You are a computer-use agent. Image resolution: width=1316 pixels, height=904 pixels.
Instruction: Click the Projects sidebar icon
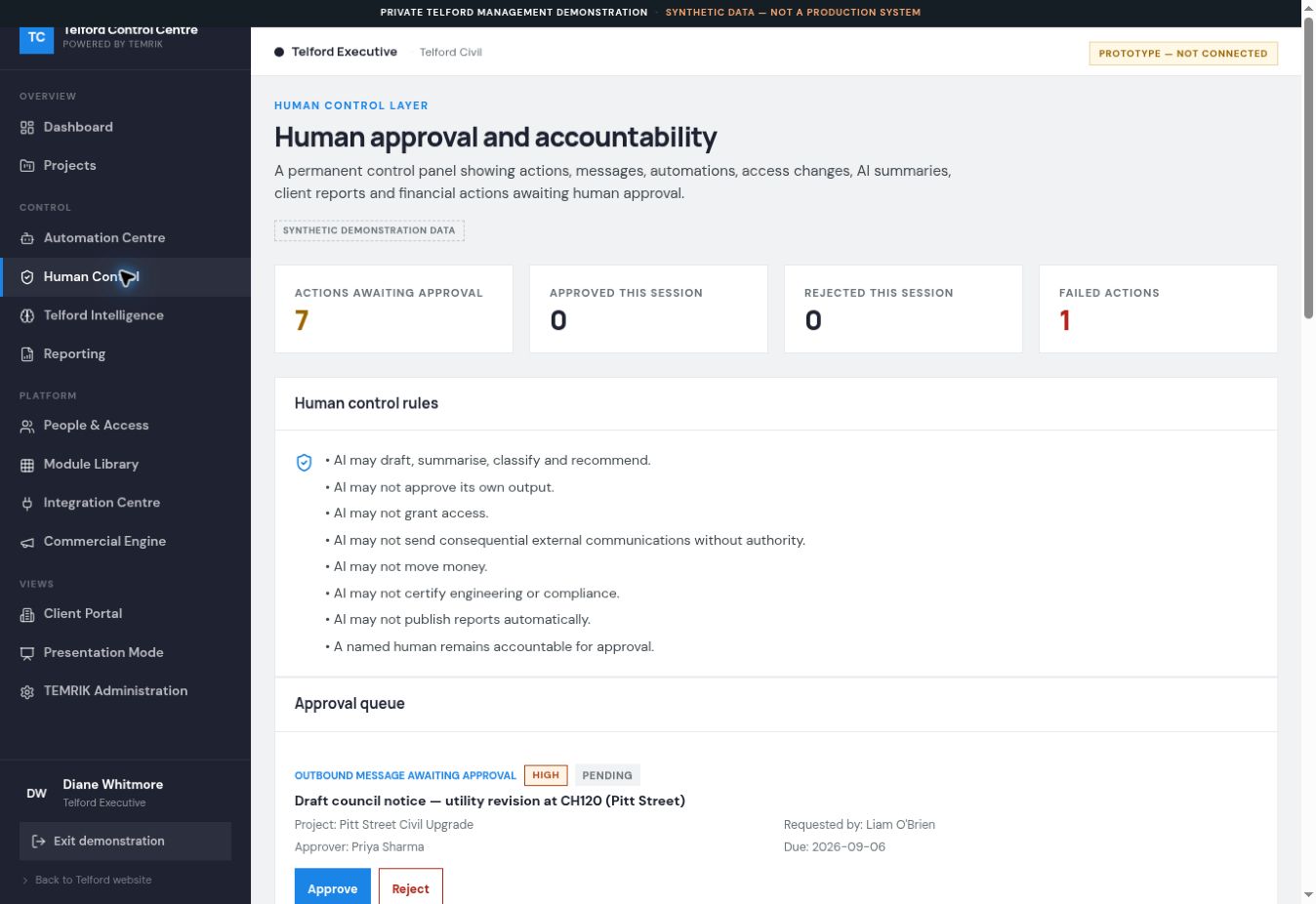coord(27,166)
